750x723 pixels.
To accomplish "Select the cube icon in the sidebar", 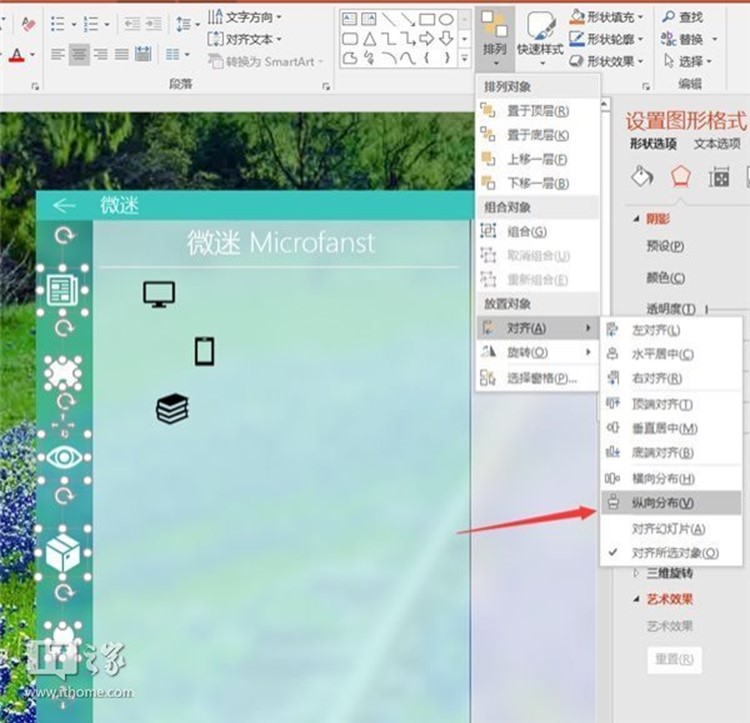I will pos(63,552).
